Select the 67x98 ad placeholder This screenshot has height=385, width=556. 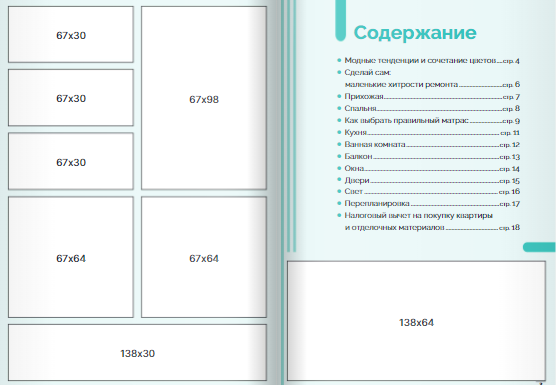coord(204,98)
